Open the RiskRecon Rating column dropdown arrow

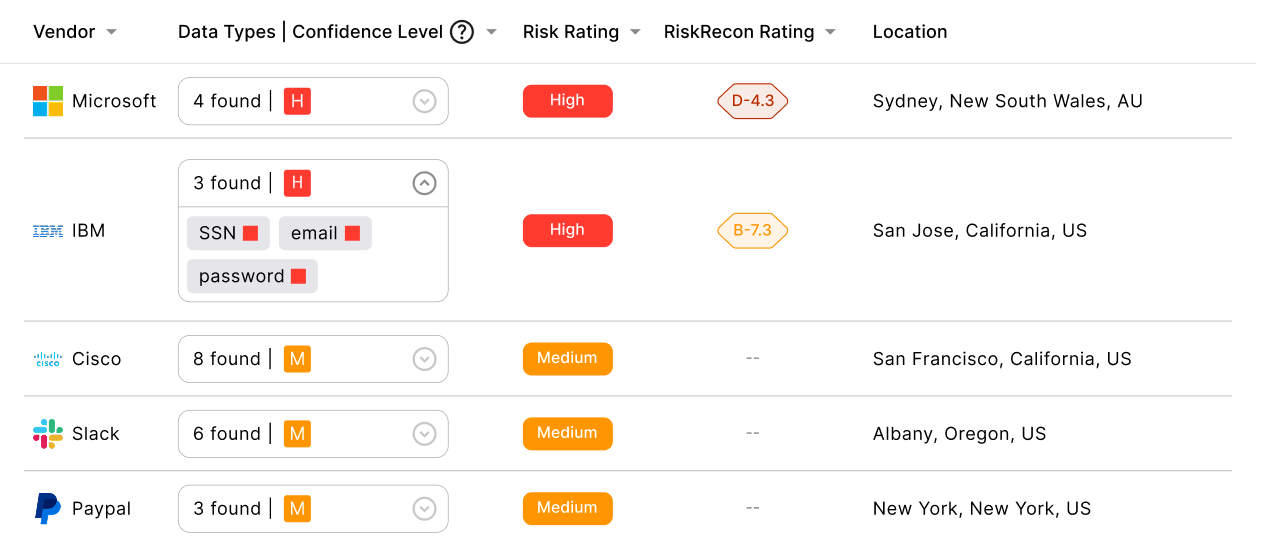830,32
